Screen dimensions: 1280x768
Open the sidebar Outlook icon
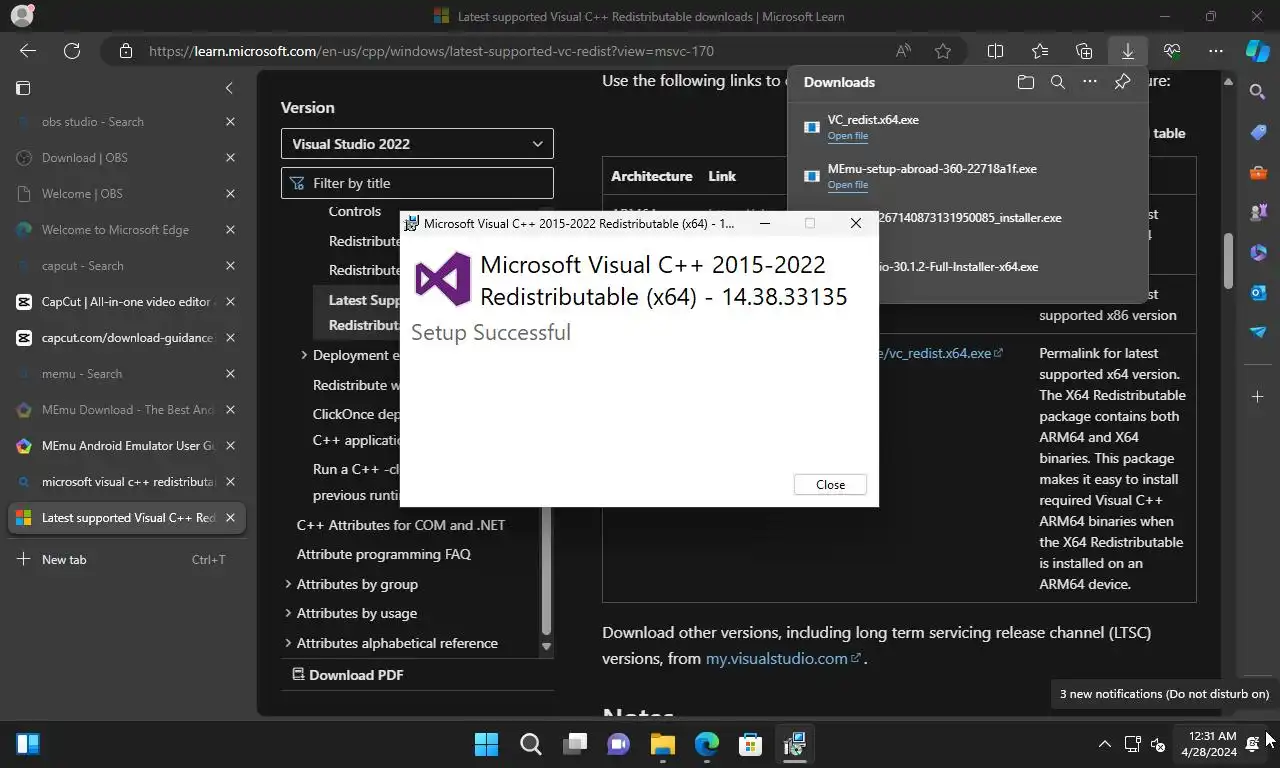coord(1258,292)
